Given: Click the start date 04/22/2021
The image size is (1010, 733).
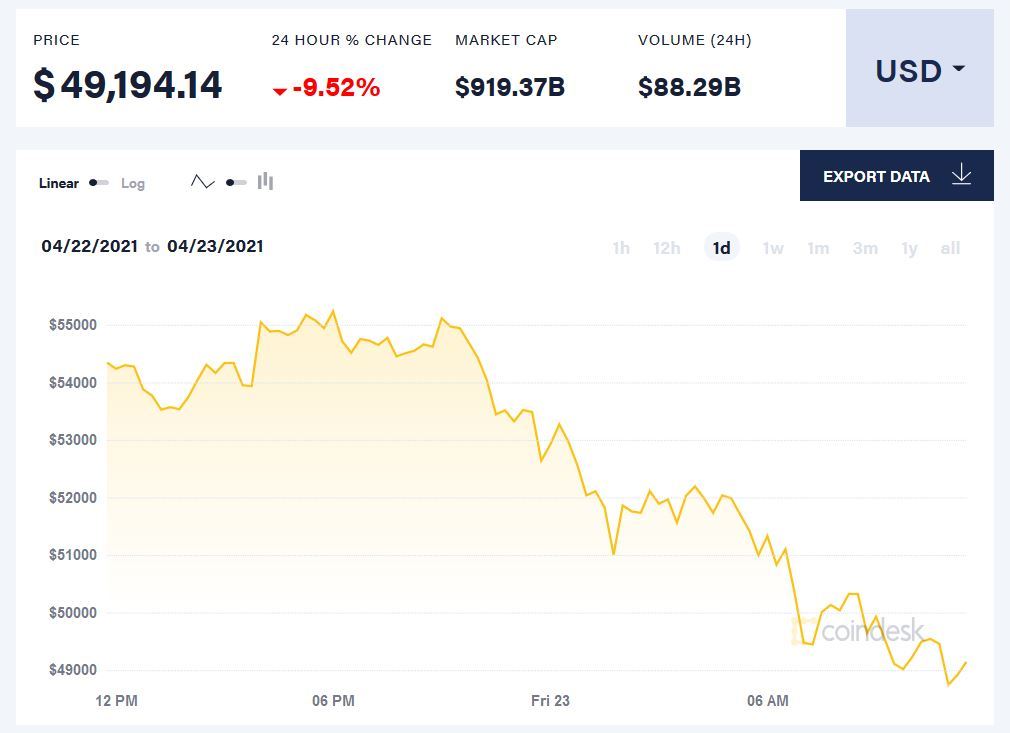Looking at the screenshot, I should (88, 246).
